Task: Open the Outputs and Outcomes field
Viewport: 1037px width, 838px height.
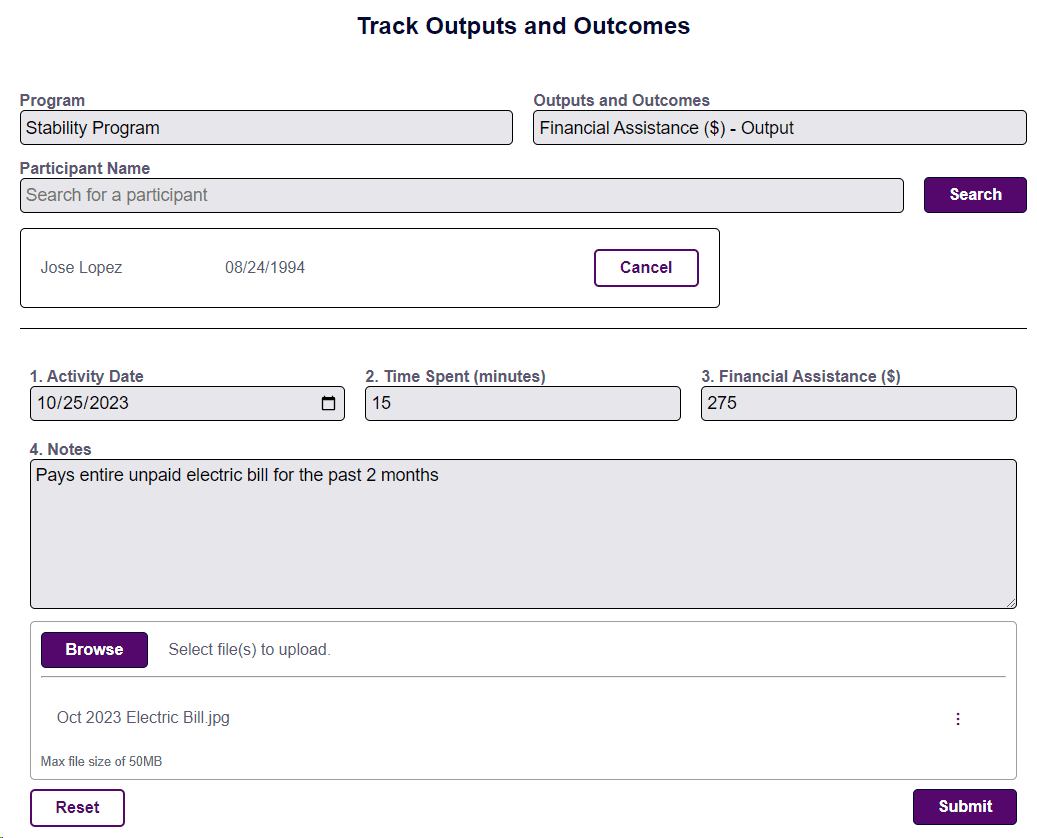Action: click(x=779, y=128)
